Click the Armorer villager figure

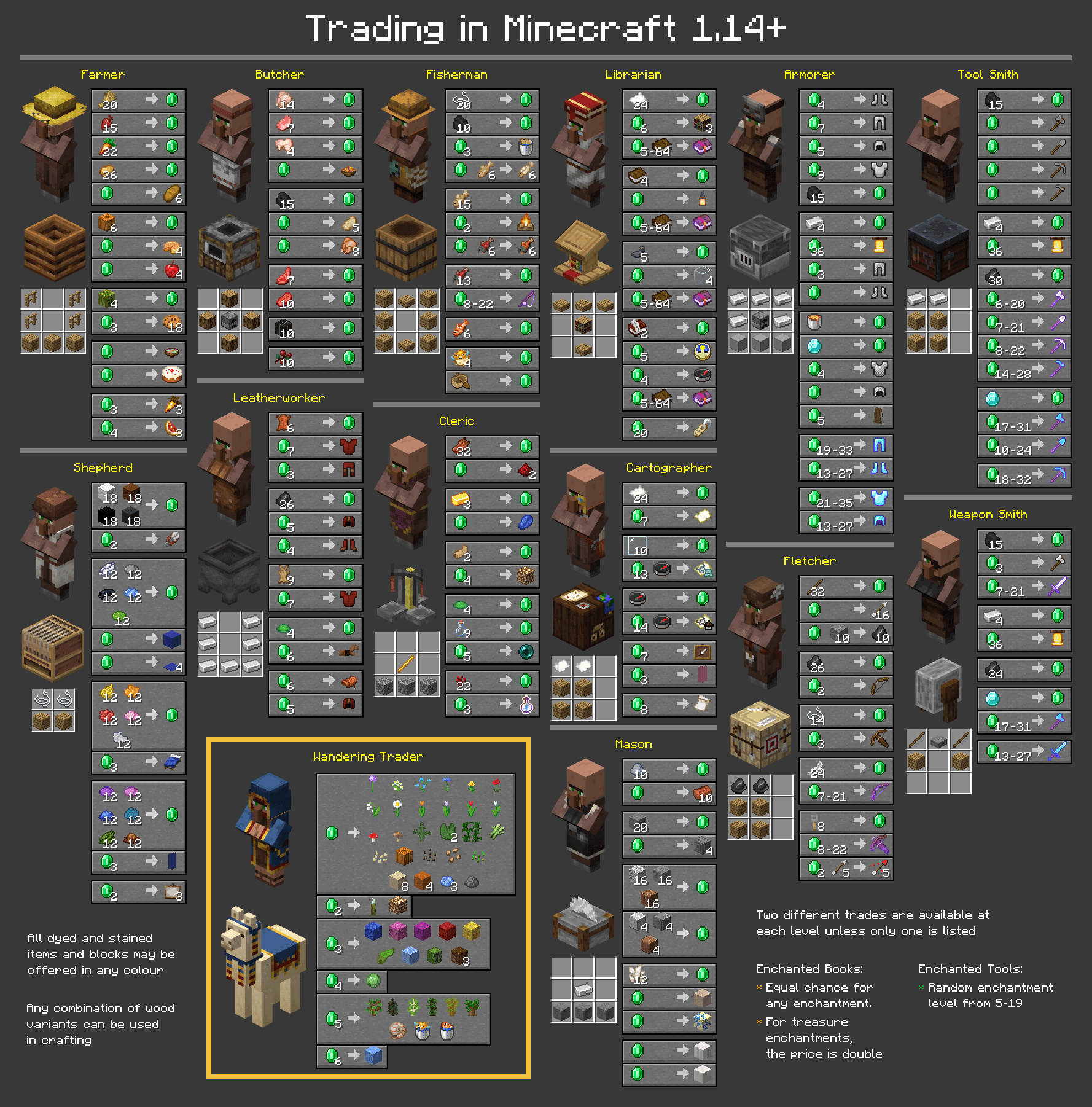759,146
